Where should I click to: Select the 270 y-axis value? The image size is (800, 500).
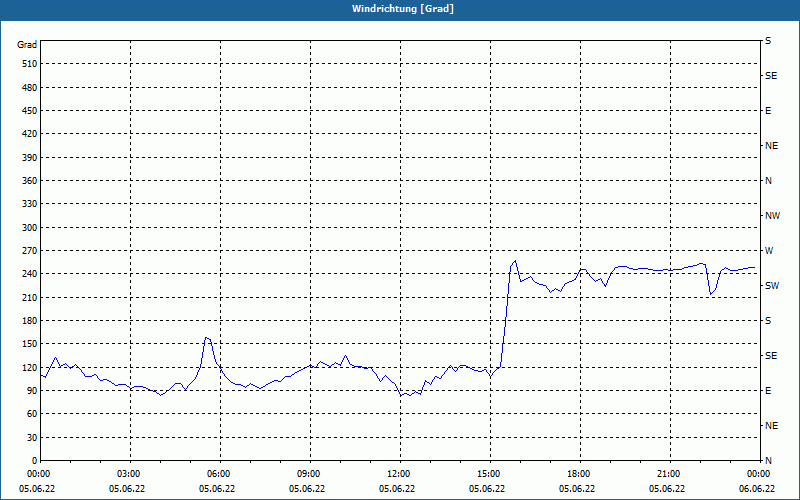coord(30,251)
